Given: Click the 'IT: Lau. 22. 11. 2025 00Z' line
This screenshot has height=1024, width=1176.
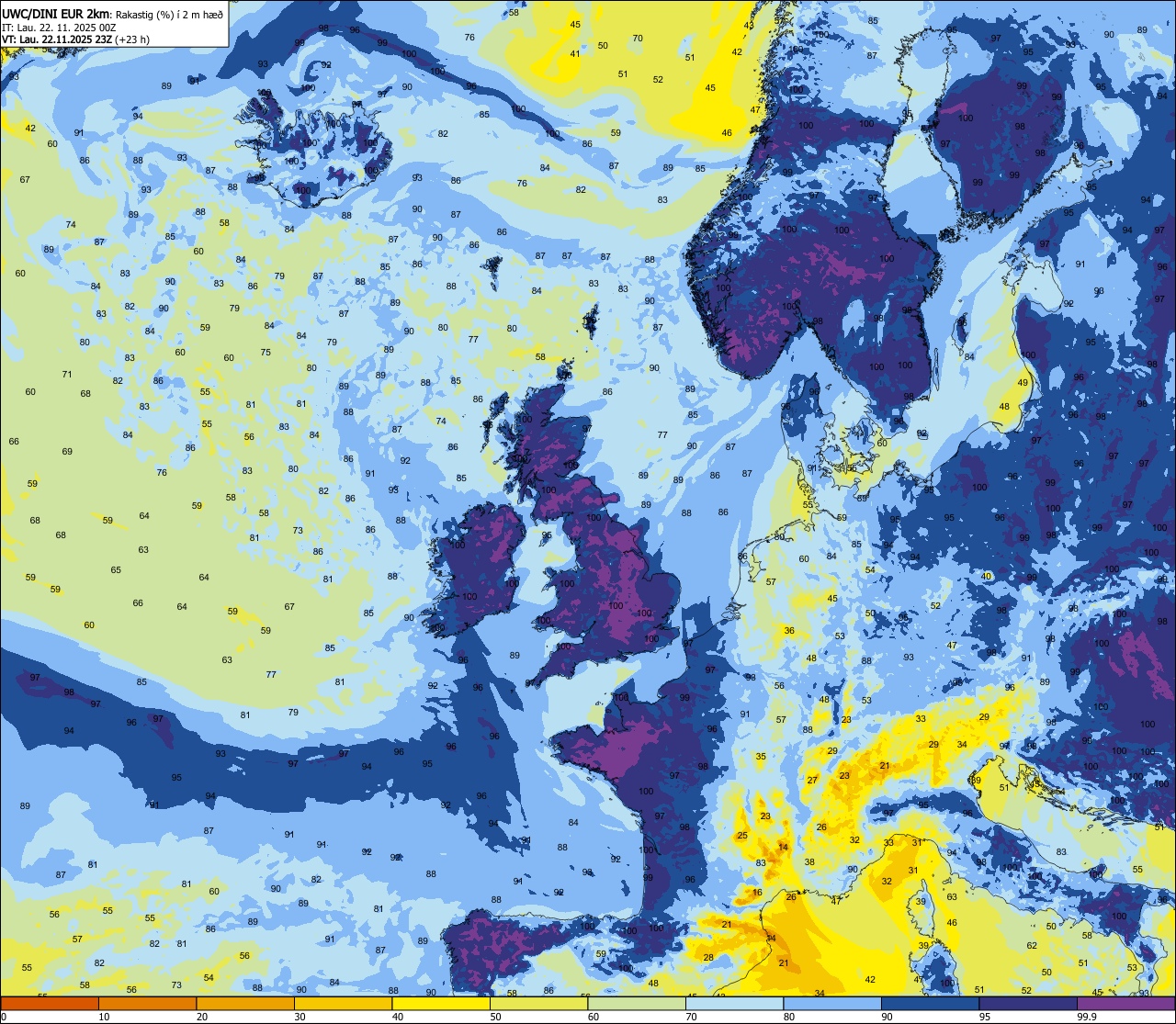Looking at the screenshot, I should pyautogui.click(x=60, y=26).
